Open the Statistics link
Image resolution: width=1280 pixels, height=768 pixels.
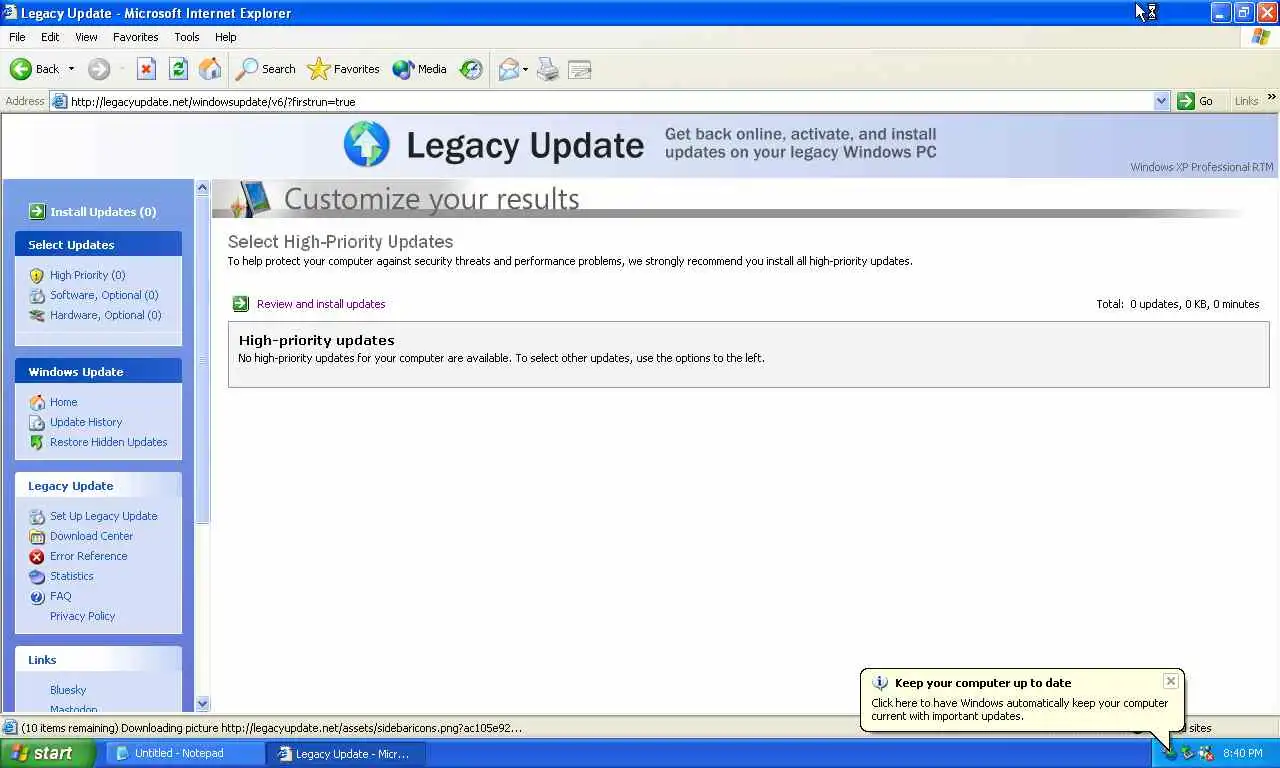(x=72, y=576)
